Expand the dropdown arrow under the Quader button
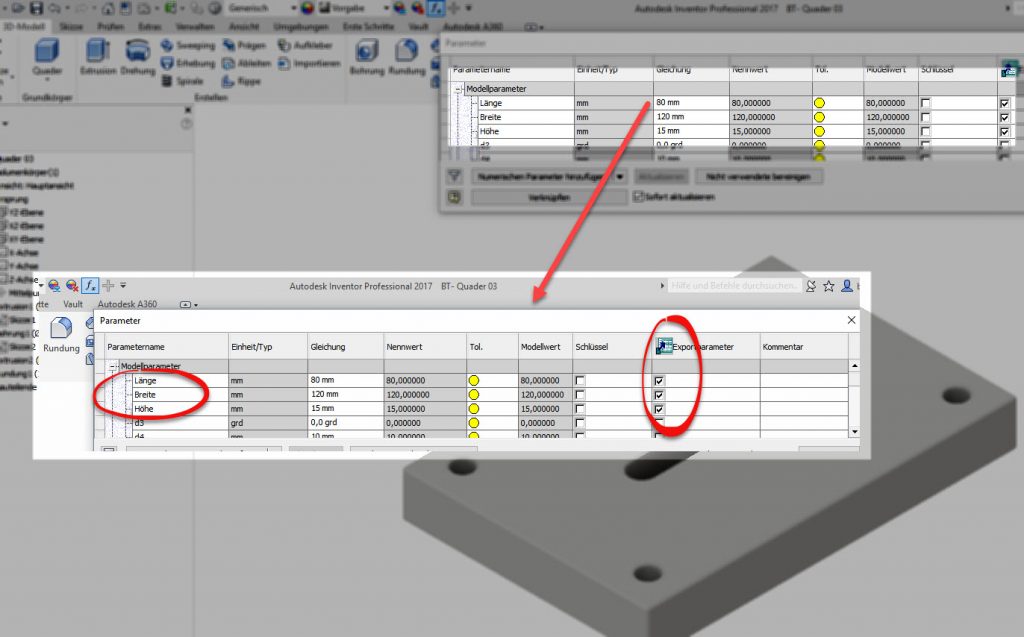This screenshot has height=637, width=1024. (x=47, y=80)
